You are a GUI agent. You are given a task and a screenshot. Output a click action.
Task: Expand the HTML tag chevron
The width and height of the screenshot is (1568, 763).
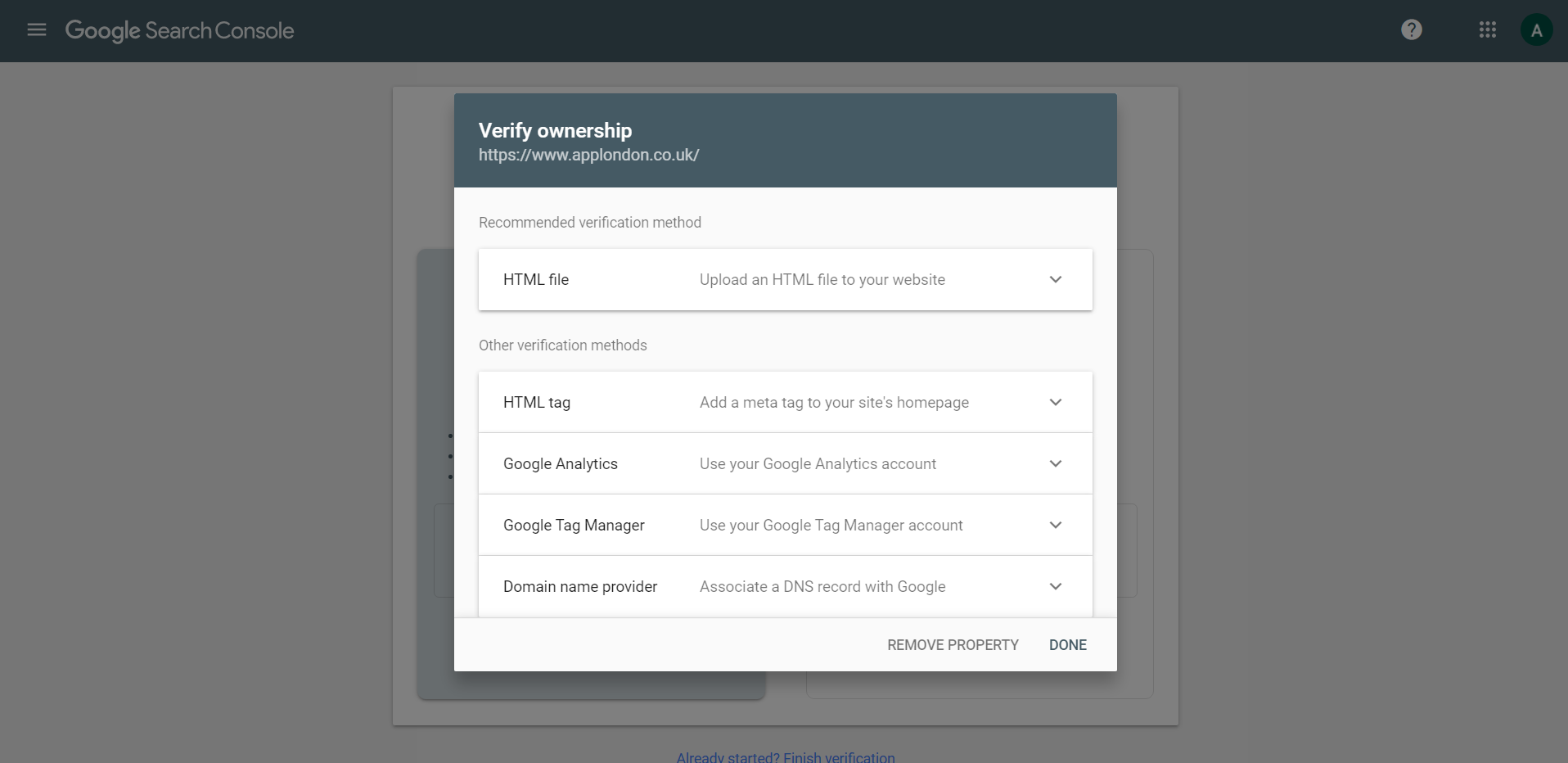coord(1055,403)
